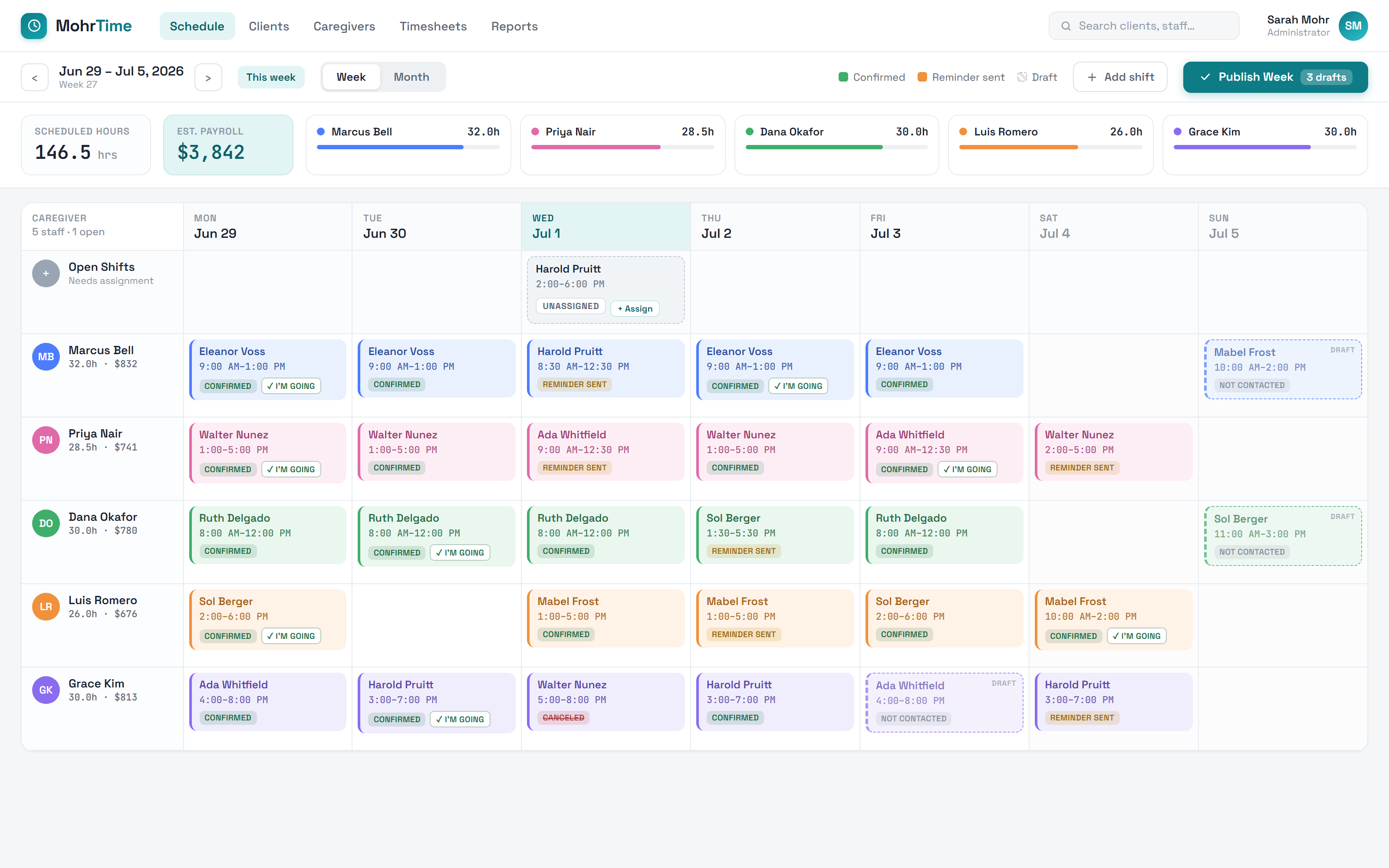Open the Est. Payroll $3,842 card
The width and height of the screenshot is (1389, 868).
pos(228,145)
